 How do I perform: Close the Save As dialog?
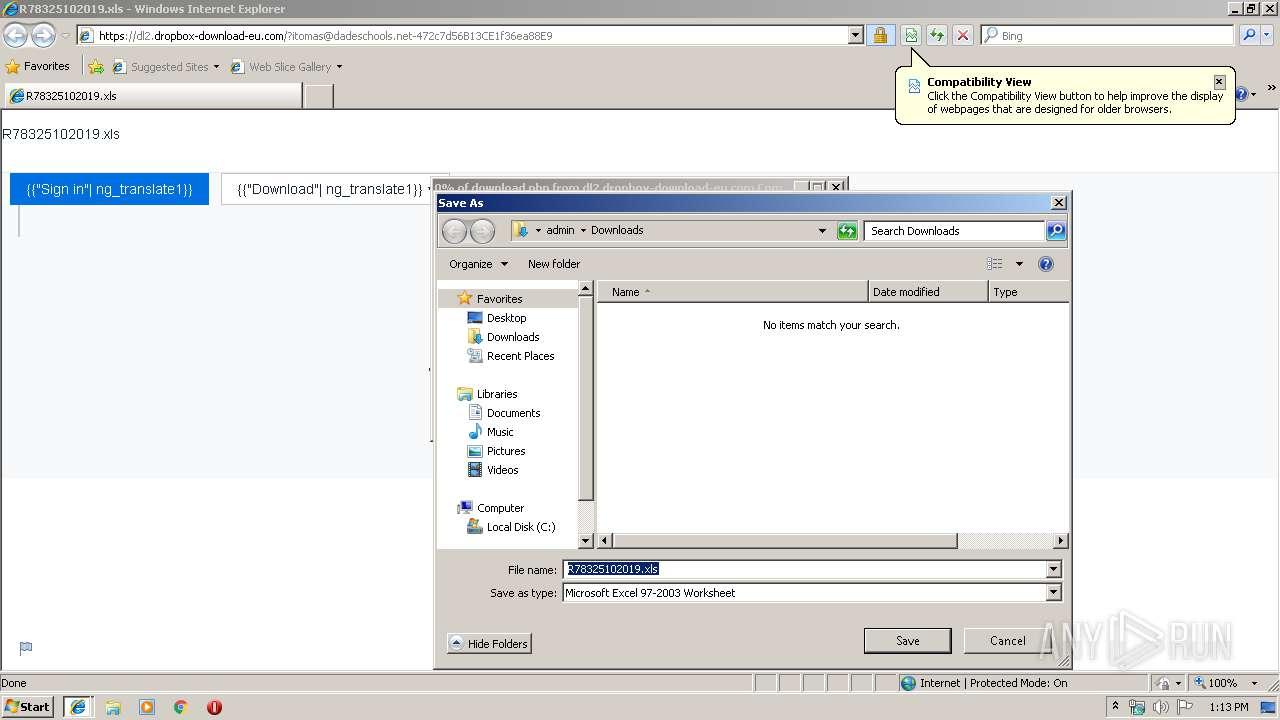[x=1059, y=203]
